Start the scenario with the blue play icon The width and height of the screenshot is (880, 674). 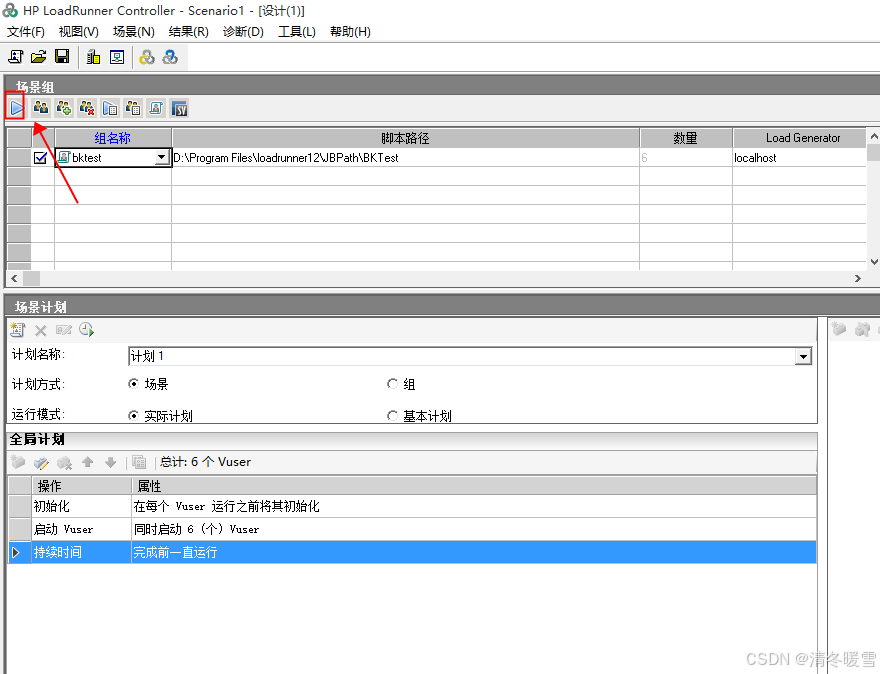pyautogui.click(x=16, y=107)
